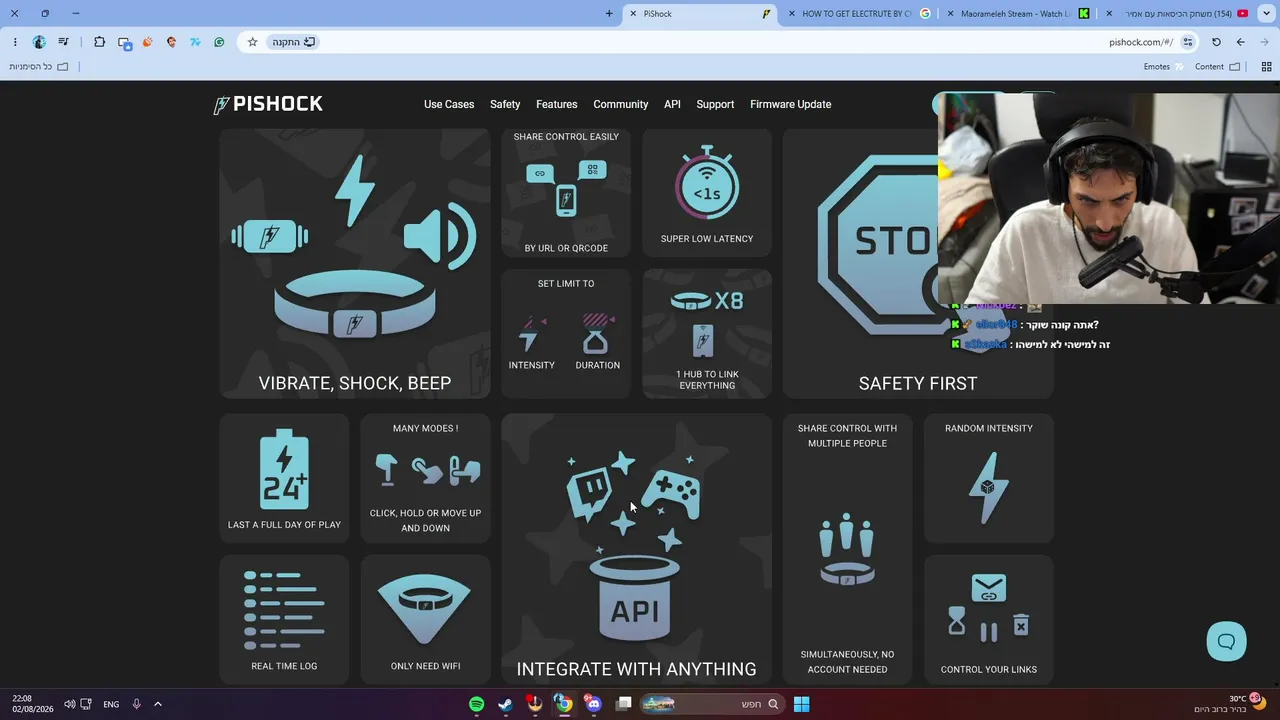This screenshot has height=720, width=1280.
Task: Expand the hidden system tray icons chevron
Action: (x=157, y=704)
